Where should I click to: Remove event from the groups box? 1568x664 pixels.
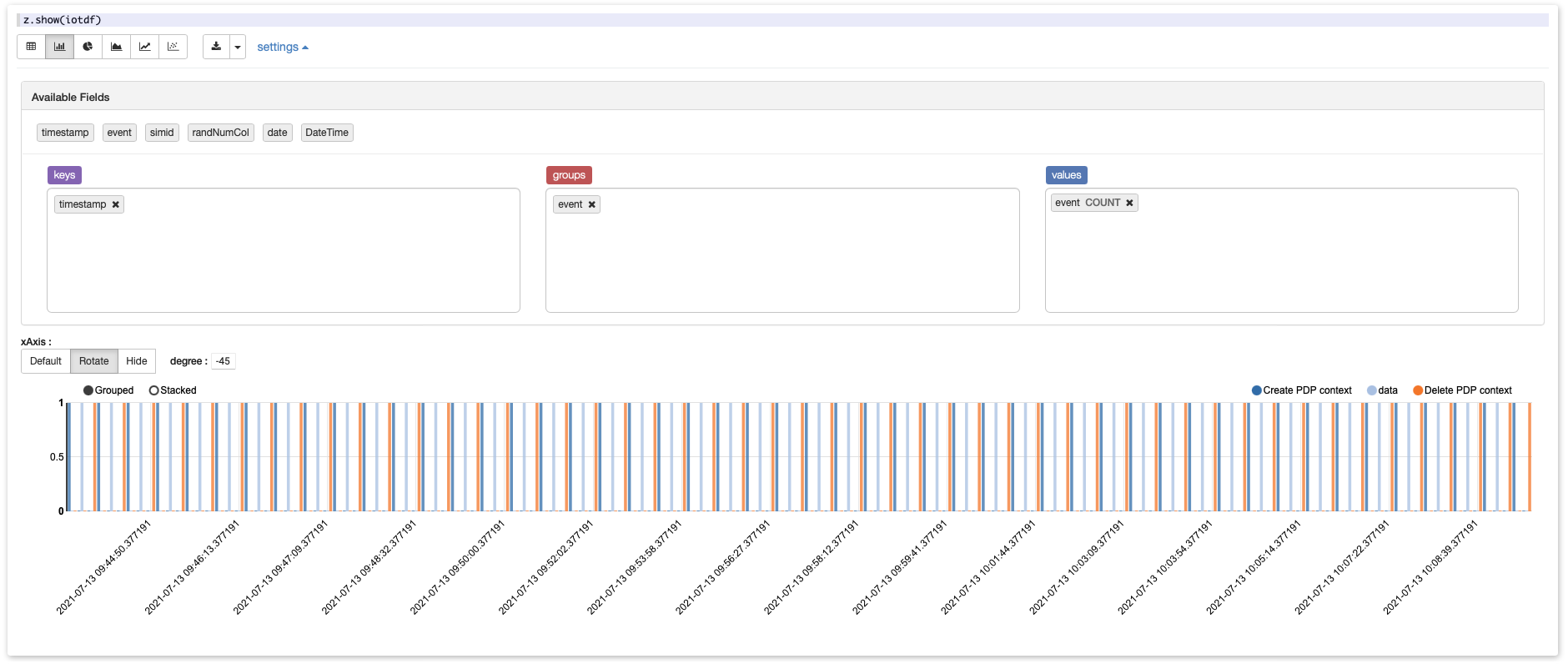pyautogui.click(x=592, y=204)
